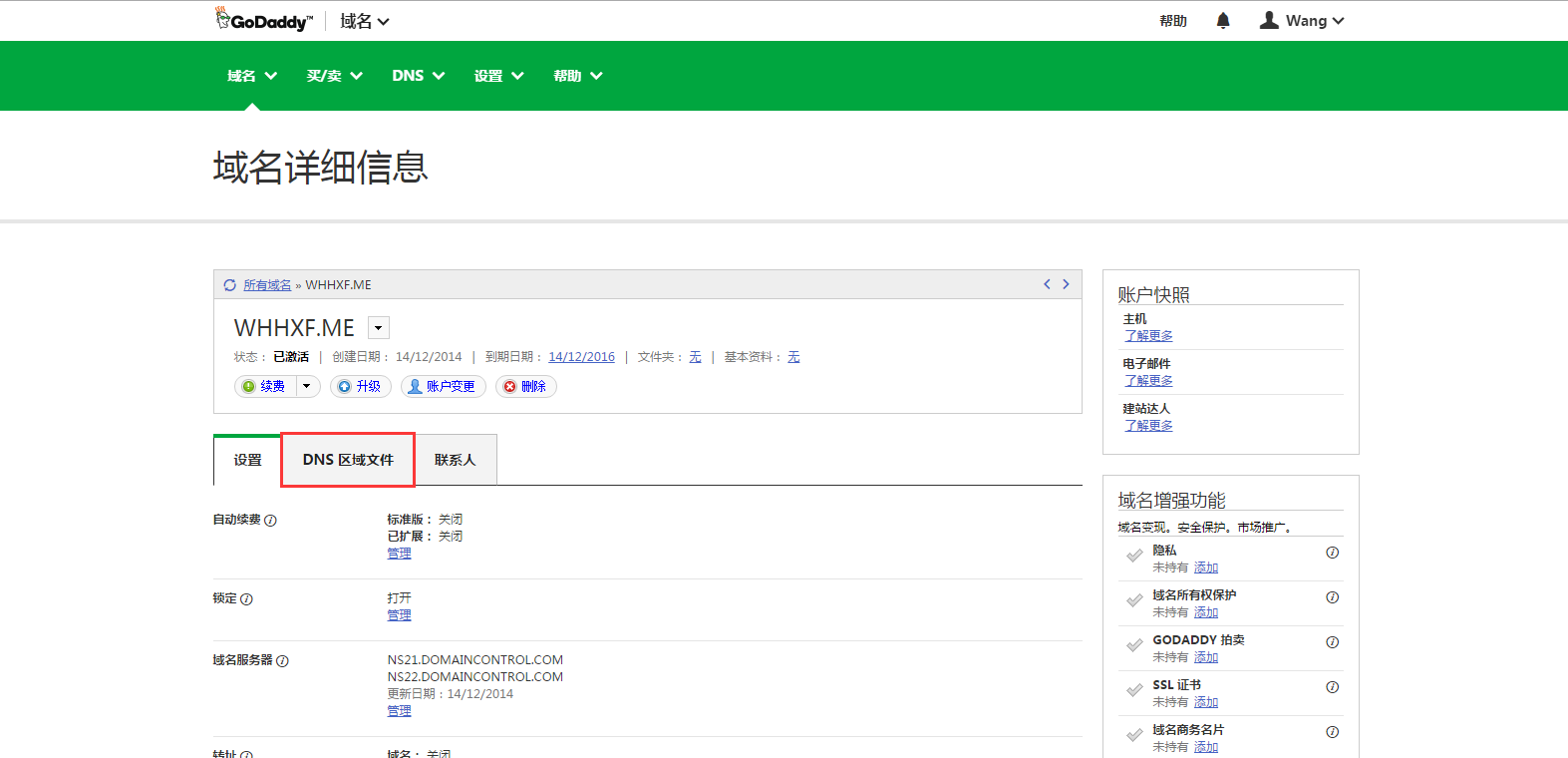Click 无 link next to 基本资料

(x=793, y=357)
